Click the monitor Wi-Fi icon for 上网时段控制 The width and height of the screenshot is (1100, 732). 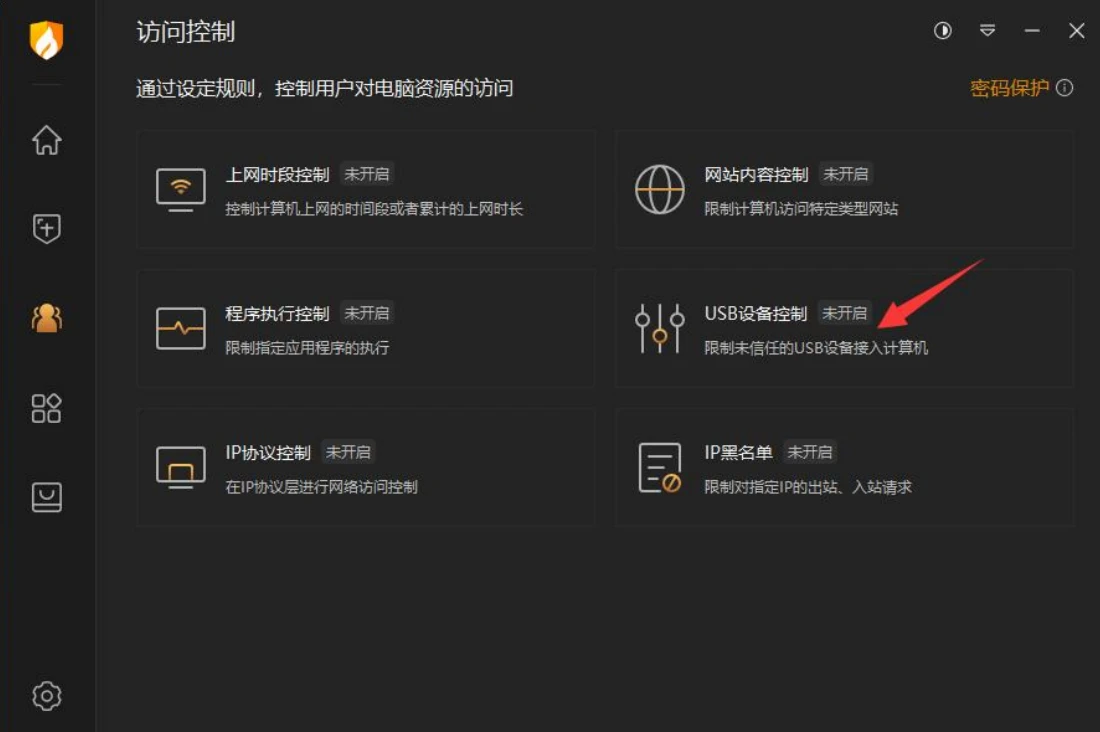tap(181, 189)
